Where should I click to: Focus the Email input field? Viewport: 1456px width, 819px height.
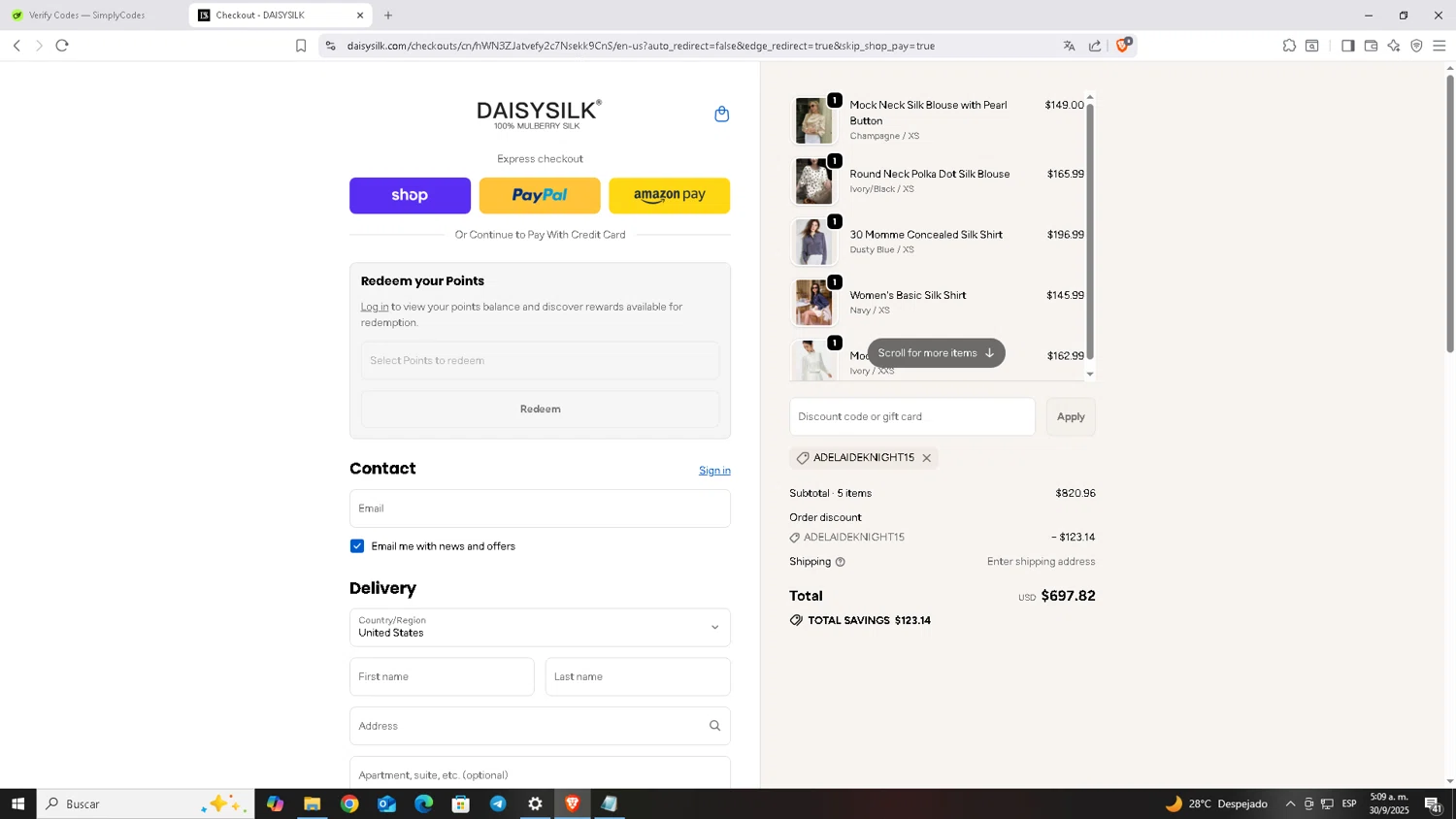point(540,508)
